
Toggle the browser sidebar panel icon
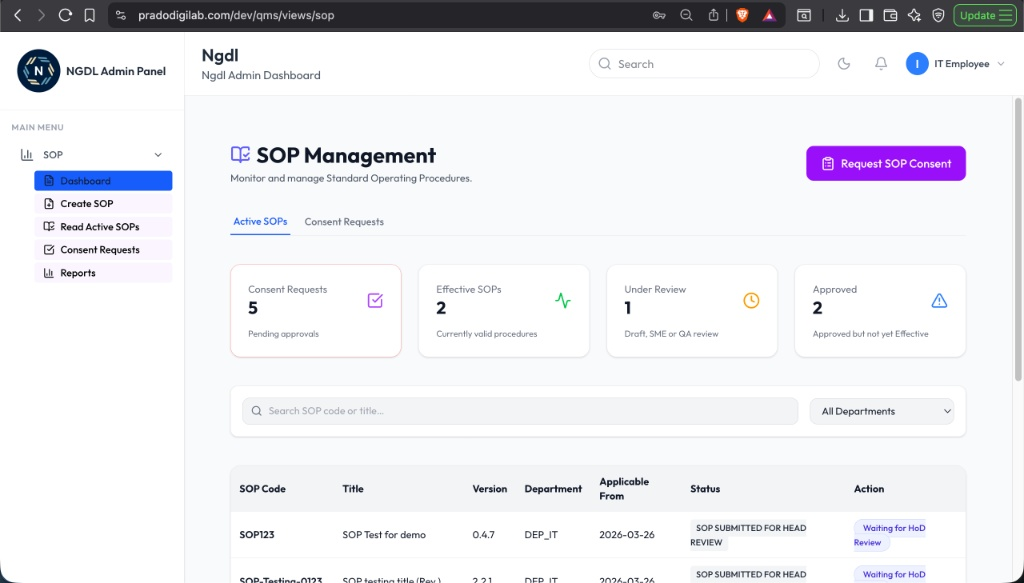coord(867,15)
